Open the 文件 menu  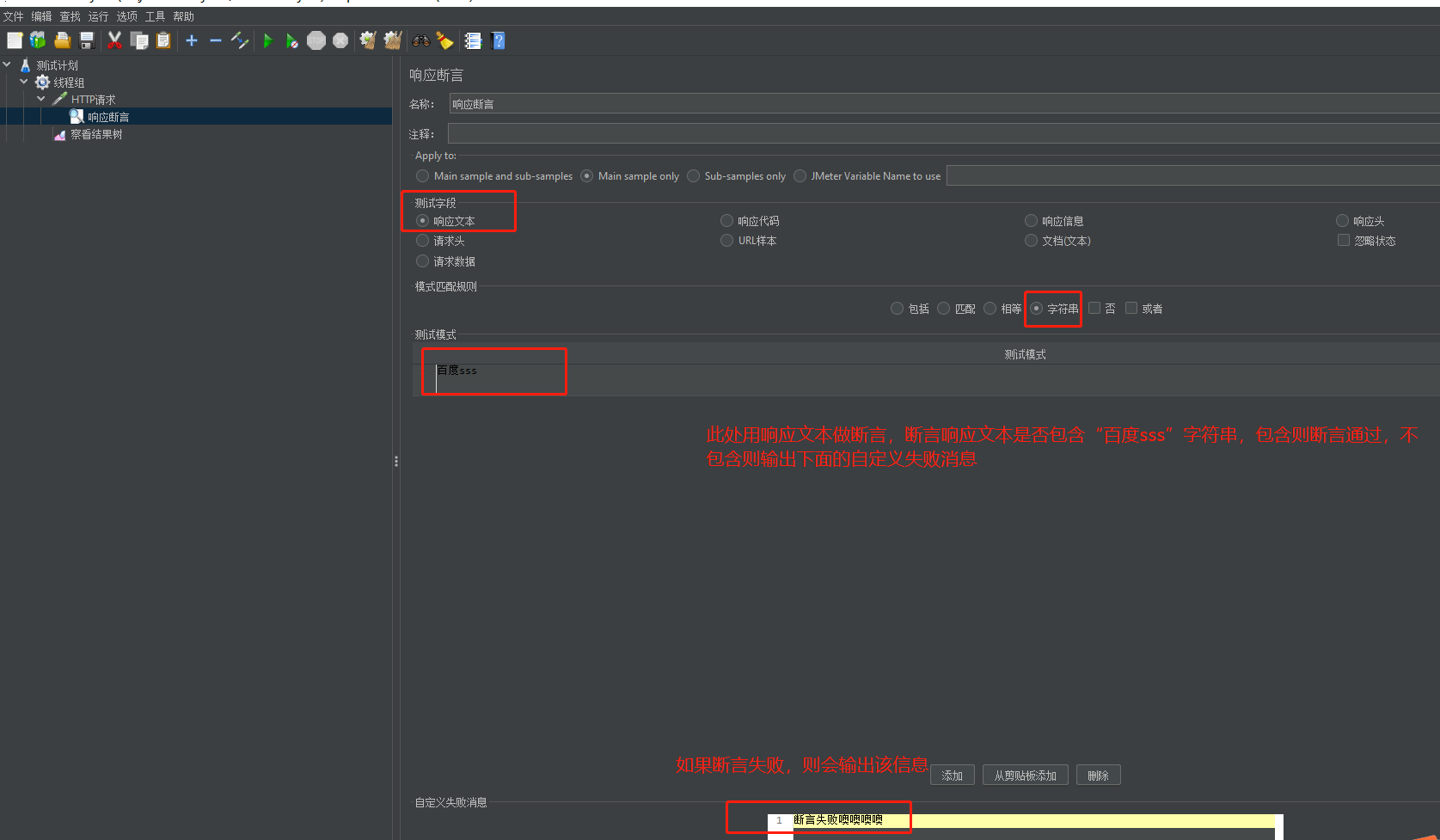(x=14, y=16)
